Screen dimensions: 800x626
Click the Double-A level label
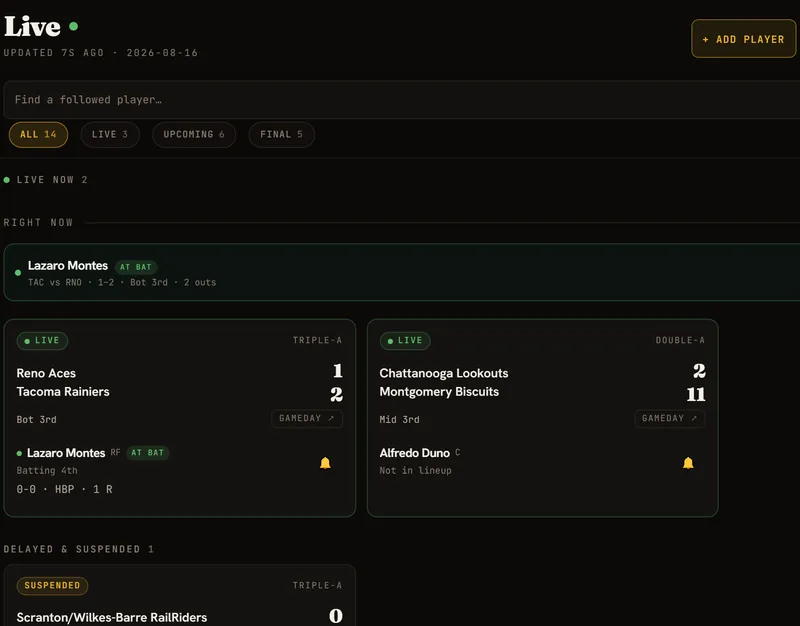point(680,340)
